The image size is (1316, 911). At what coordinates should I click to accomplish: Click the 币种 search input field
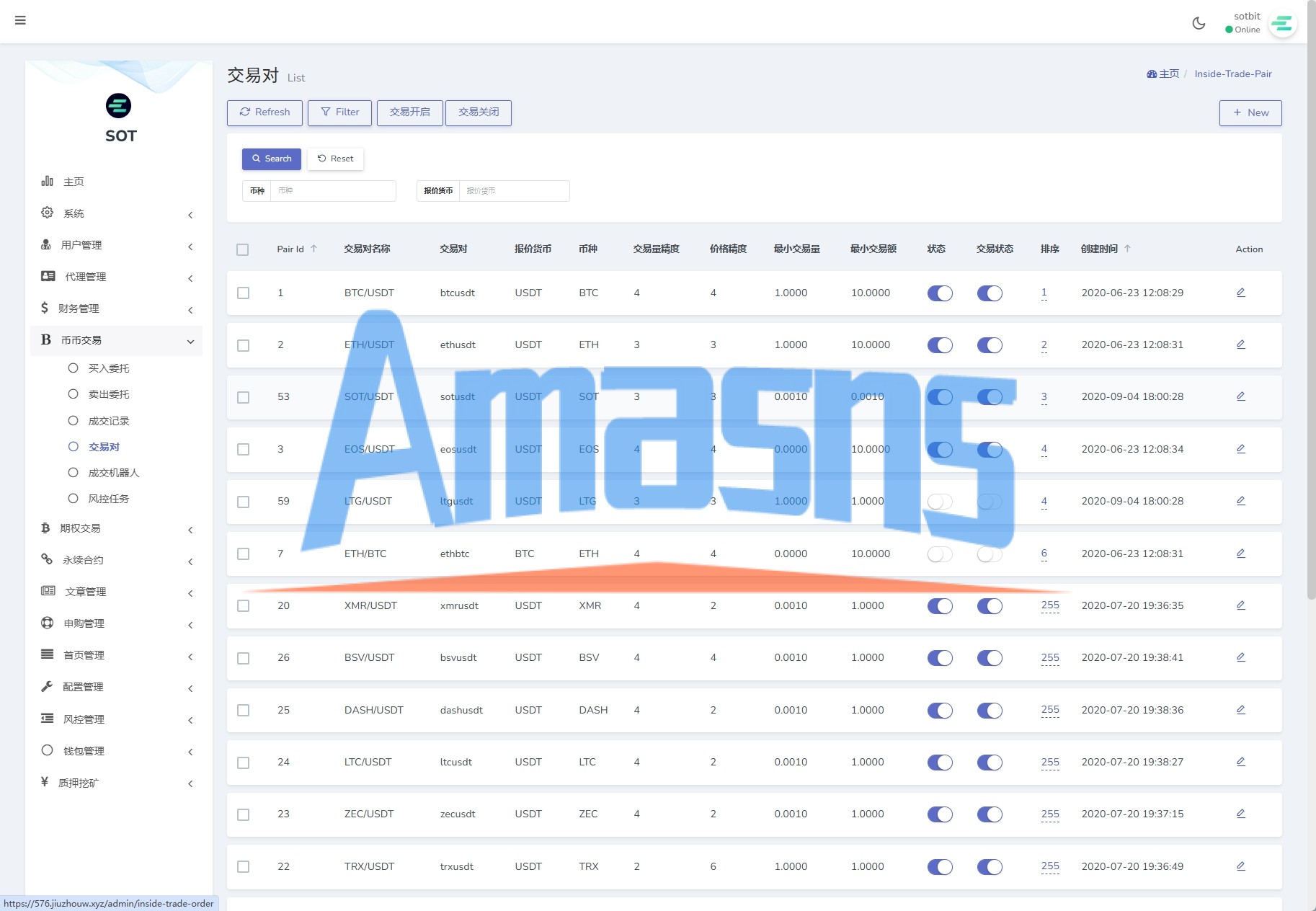click(333, 191)
